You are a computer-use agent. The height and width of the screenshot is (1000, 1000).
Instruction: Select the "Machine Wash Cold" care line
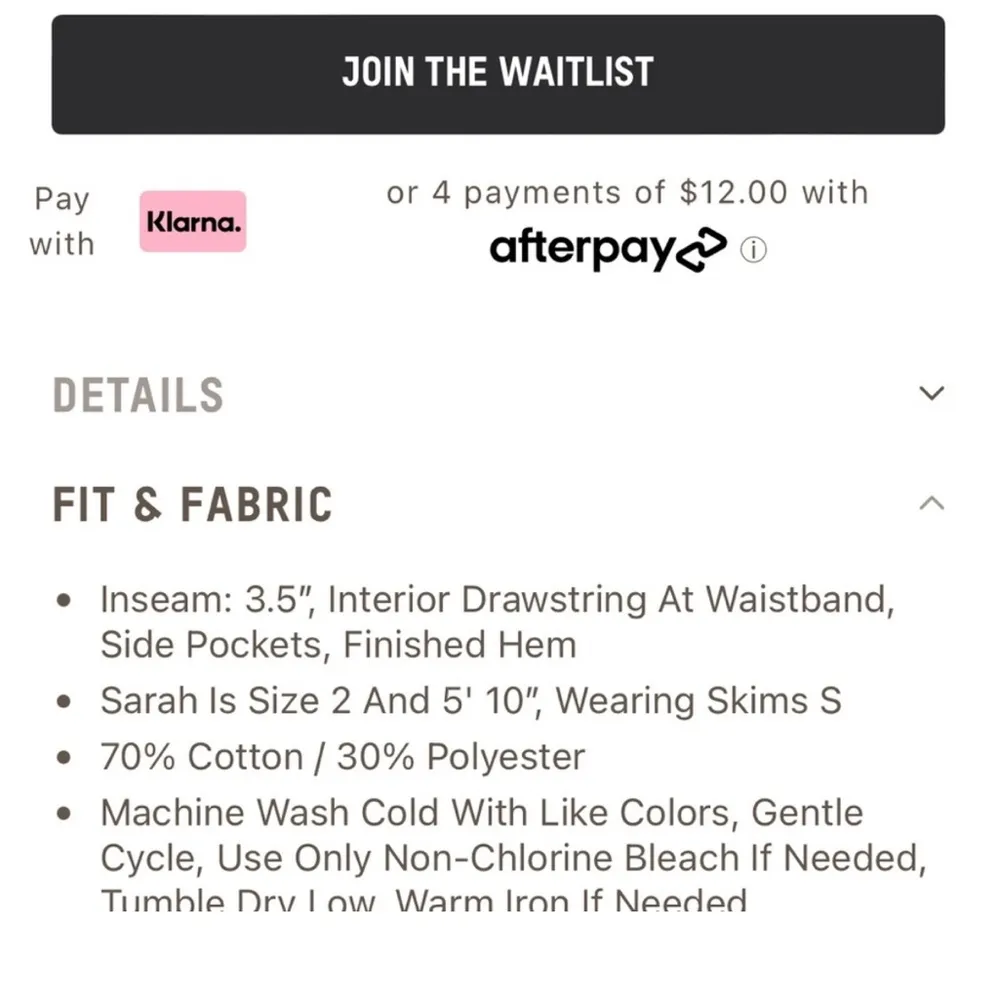point(481,812)
